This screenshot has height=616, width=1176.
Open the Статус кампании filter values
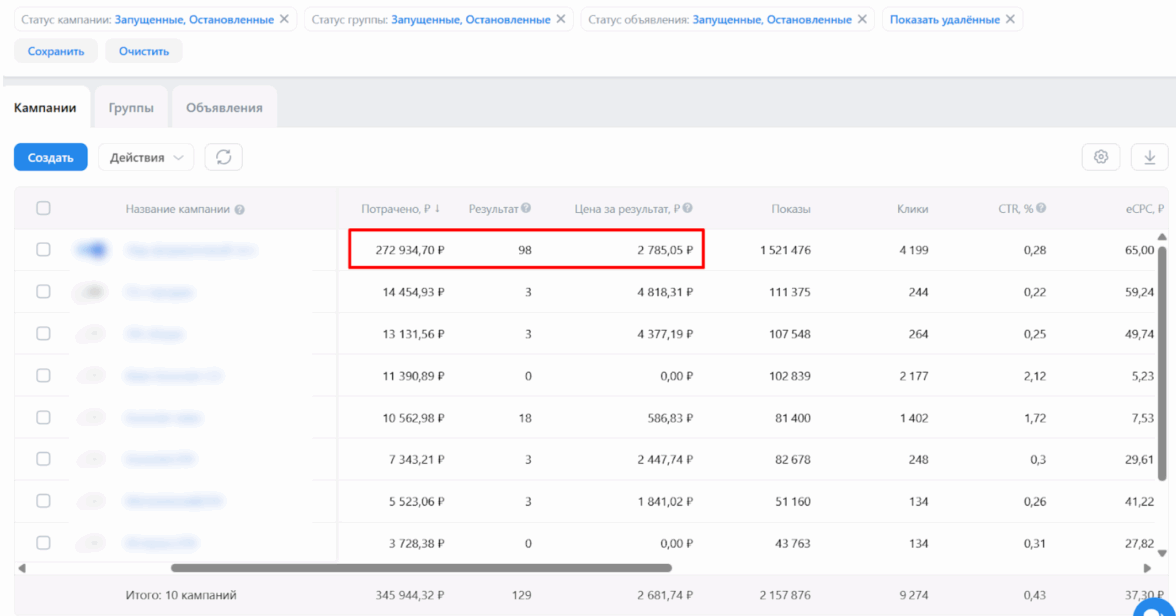click(x=193, y=20)
